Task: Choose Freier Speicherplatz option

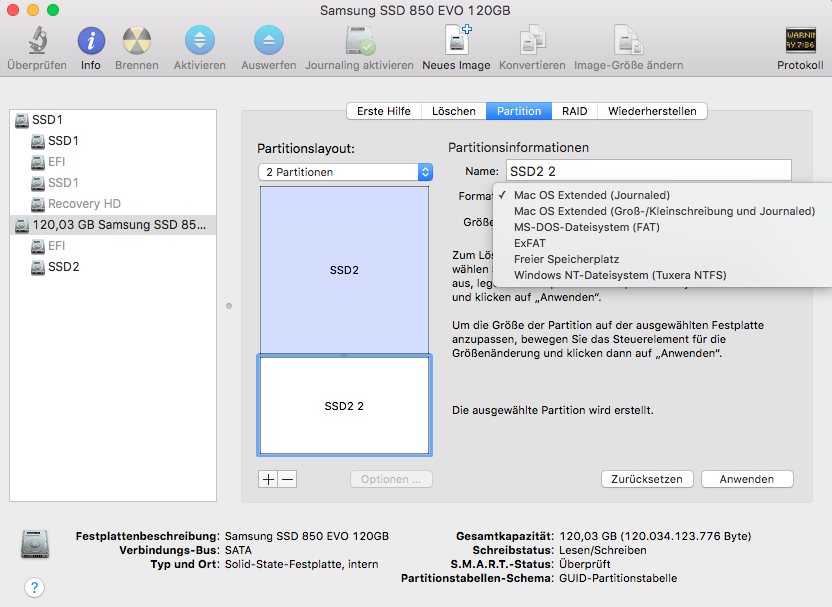Action: [x=662, y=259]
